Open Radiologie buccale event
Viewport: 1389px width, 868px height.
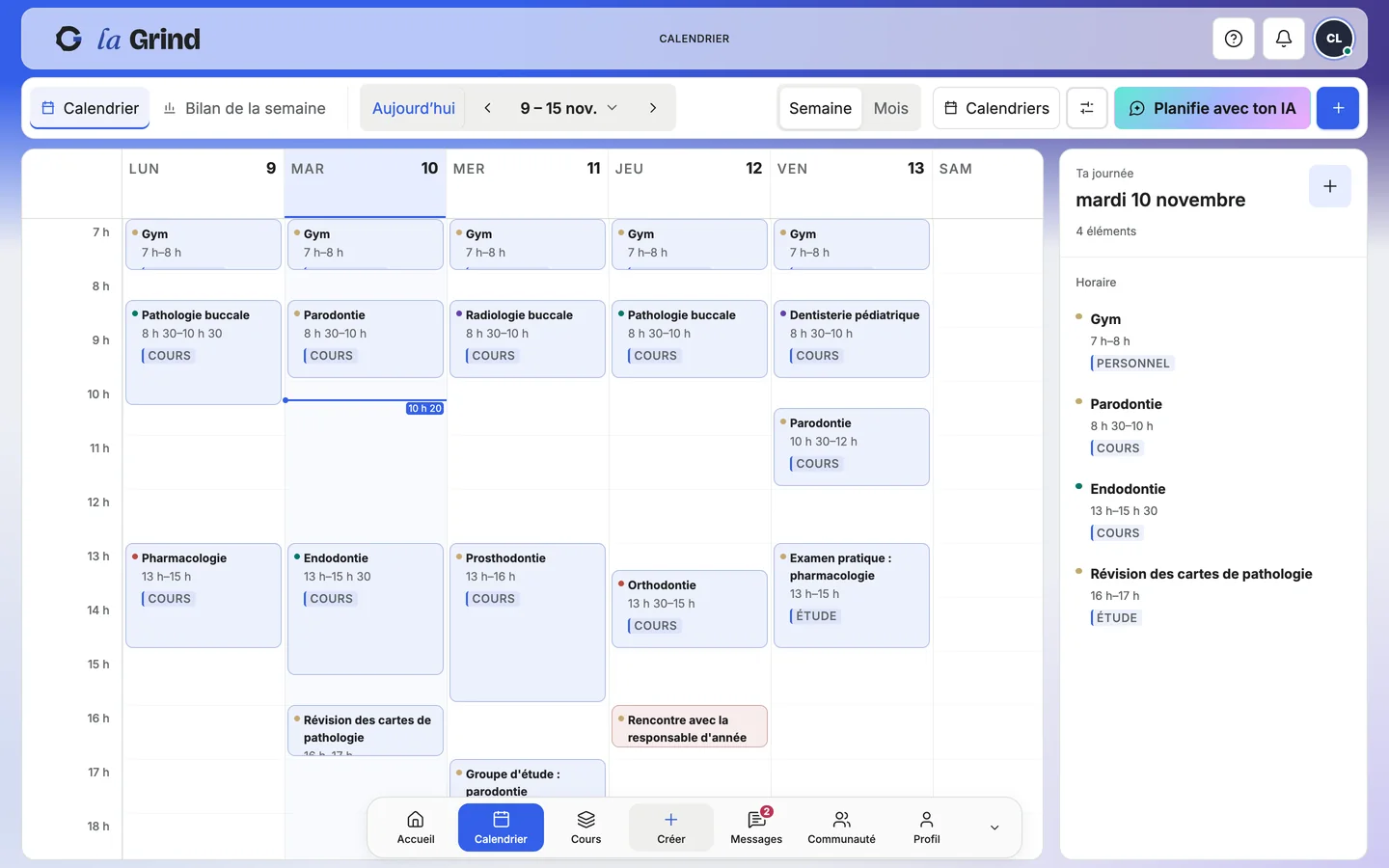(x=528, y=339)
